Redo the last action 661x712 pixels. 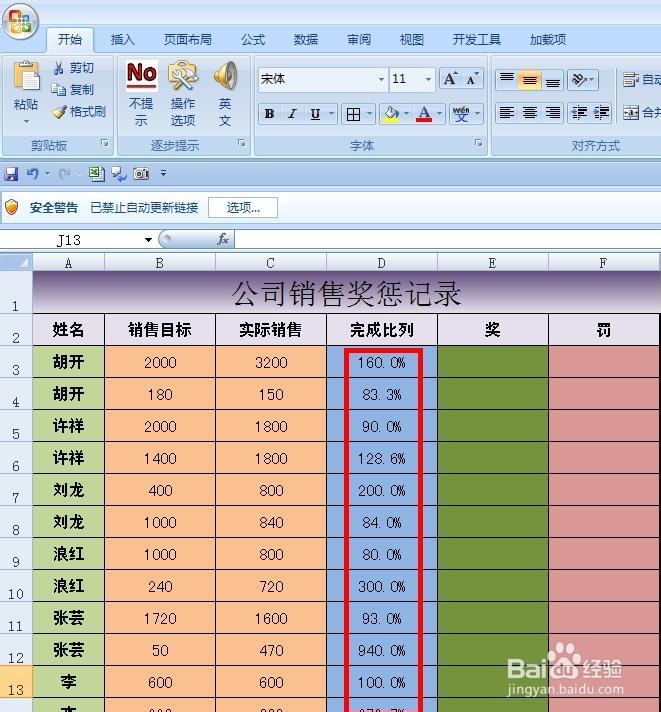coord(64,173)
